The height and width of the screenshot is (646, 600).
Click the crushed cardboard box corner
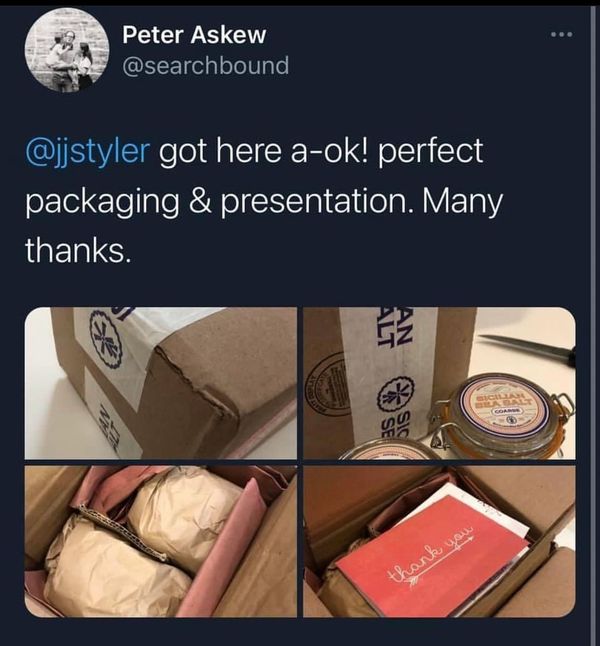tap(194, 379)
